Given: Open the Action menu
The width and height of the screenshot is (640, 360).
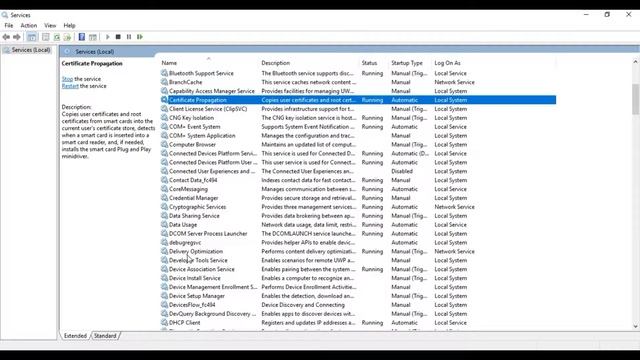Looking at the screenshot, I should pyautogui.click(x=29, y=25).
